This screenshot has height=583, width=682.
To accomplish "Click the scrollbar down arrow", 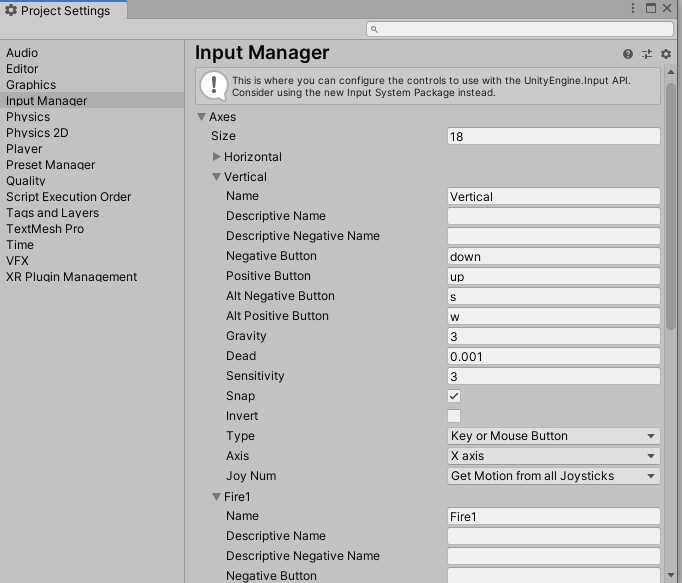I will [x=671, y=575].
